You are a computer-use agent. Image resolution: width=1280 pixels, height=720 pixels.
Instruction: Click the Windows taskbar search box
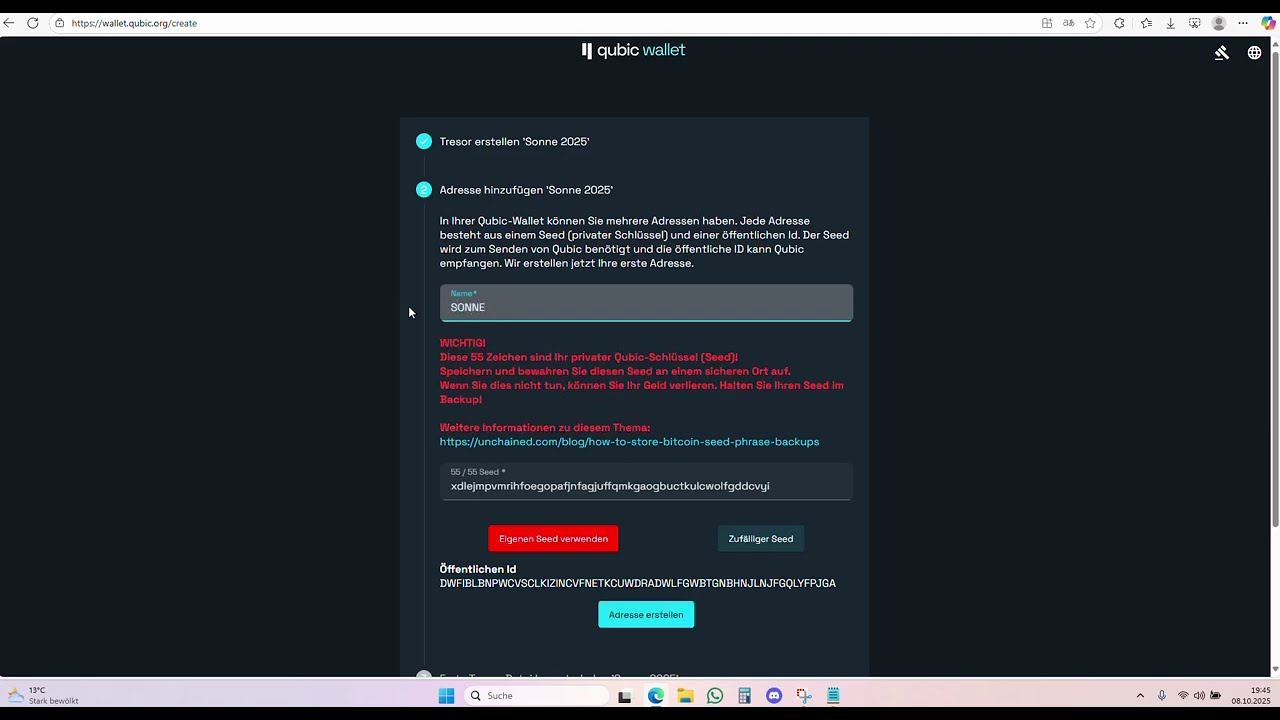537,696
